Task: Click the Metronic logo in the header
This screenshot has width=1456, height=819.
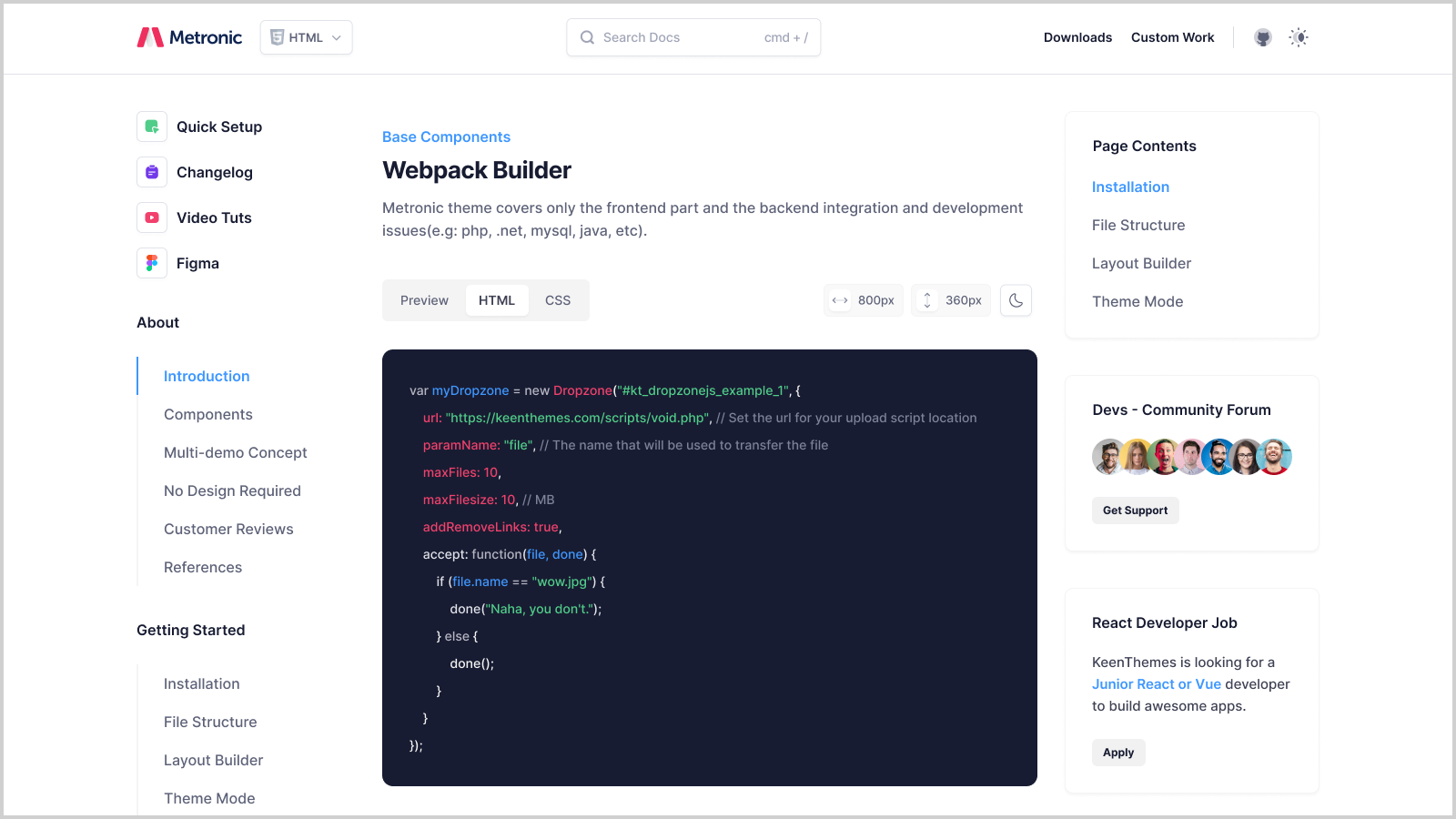Action: coord(189,37)
